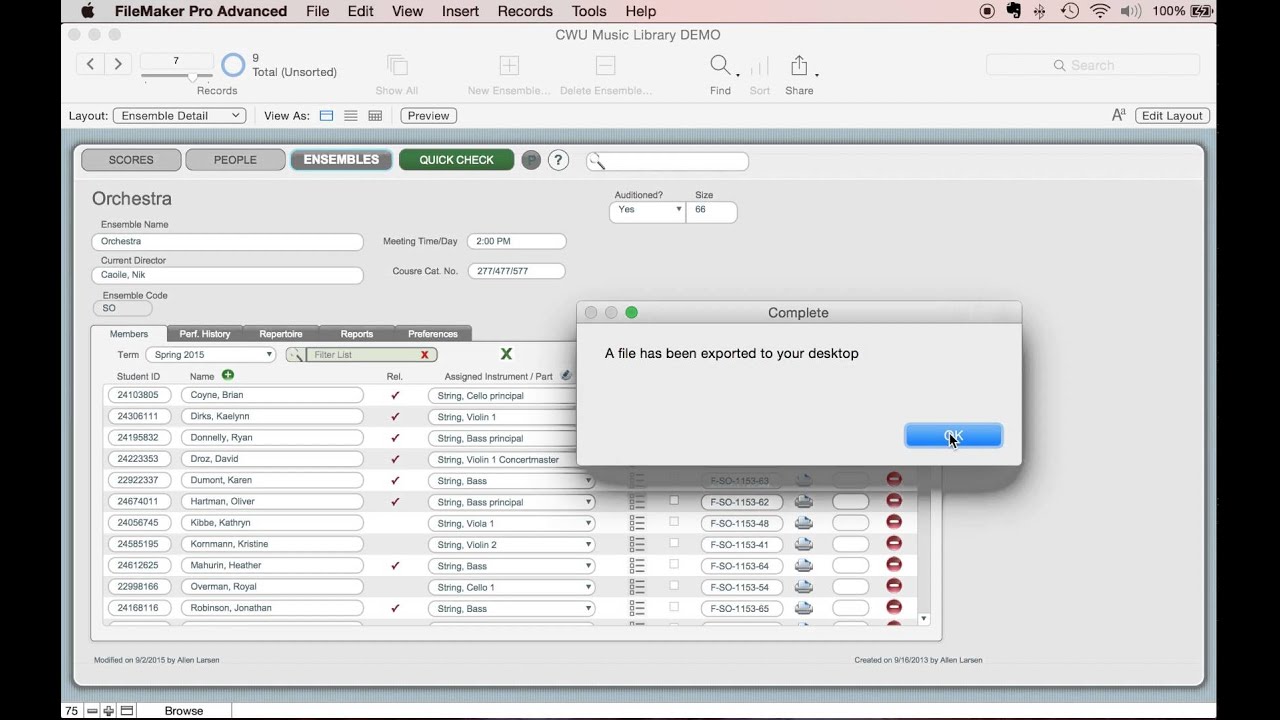
Task: Open the Auditioned? Yes dropdown
Action: click(x=647, y=210)
